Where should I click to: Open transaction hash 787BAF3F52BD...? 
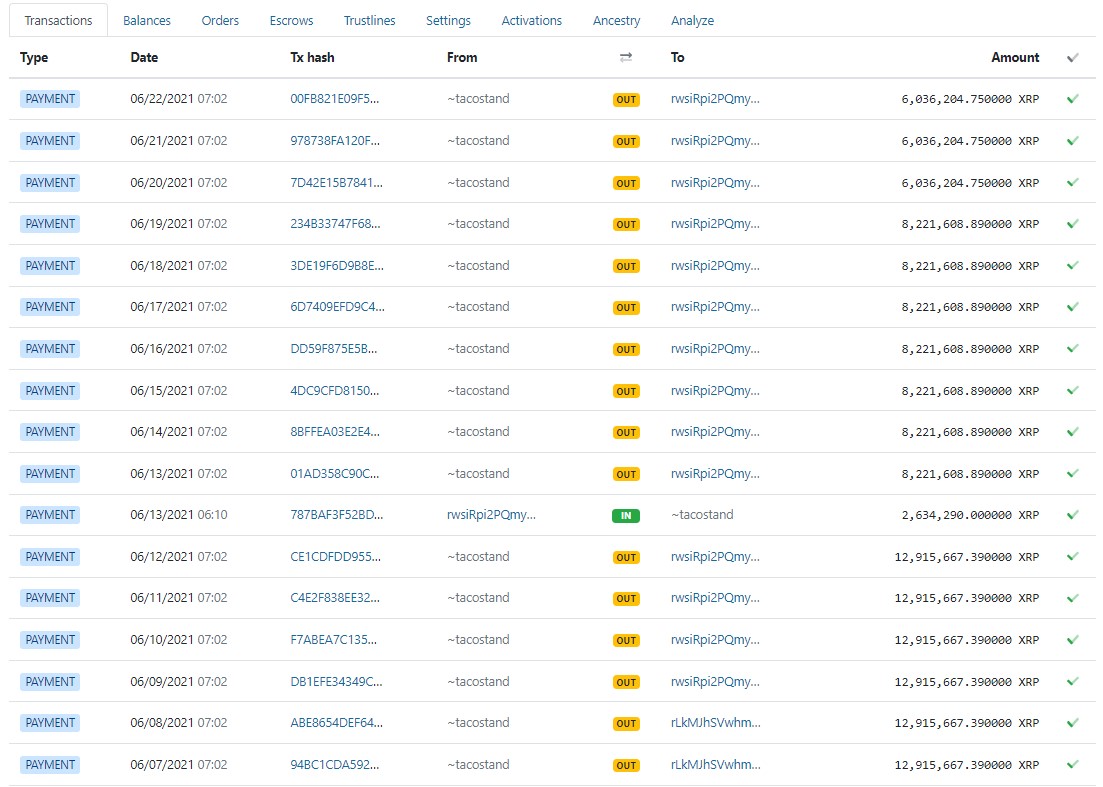336,514
